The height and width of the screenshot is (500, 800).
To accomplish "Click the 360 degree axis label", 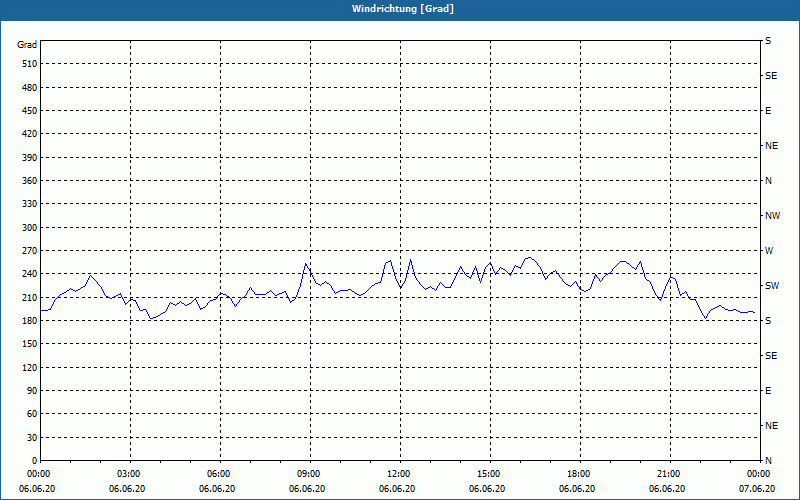I will (30, 181).
